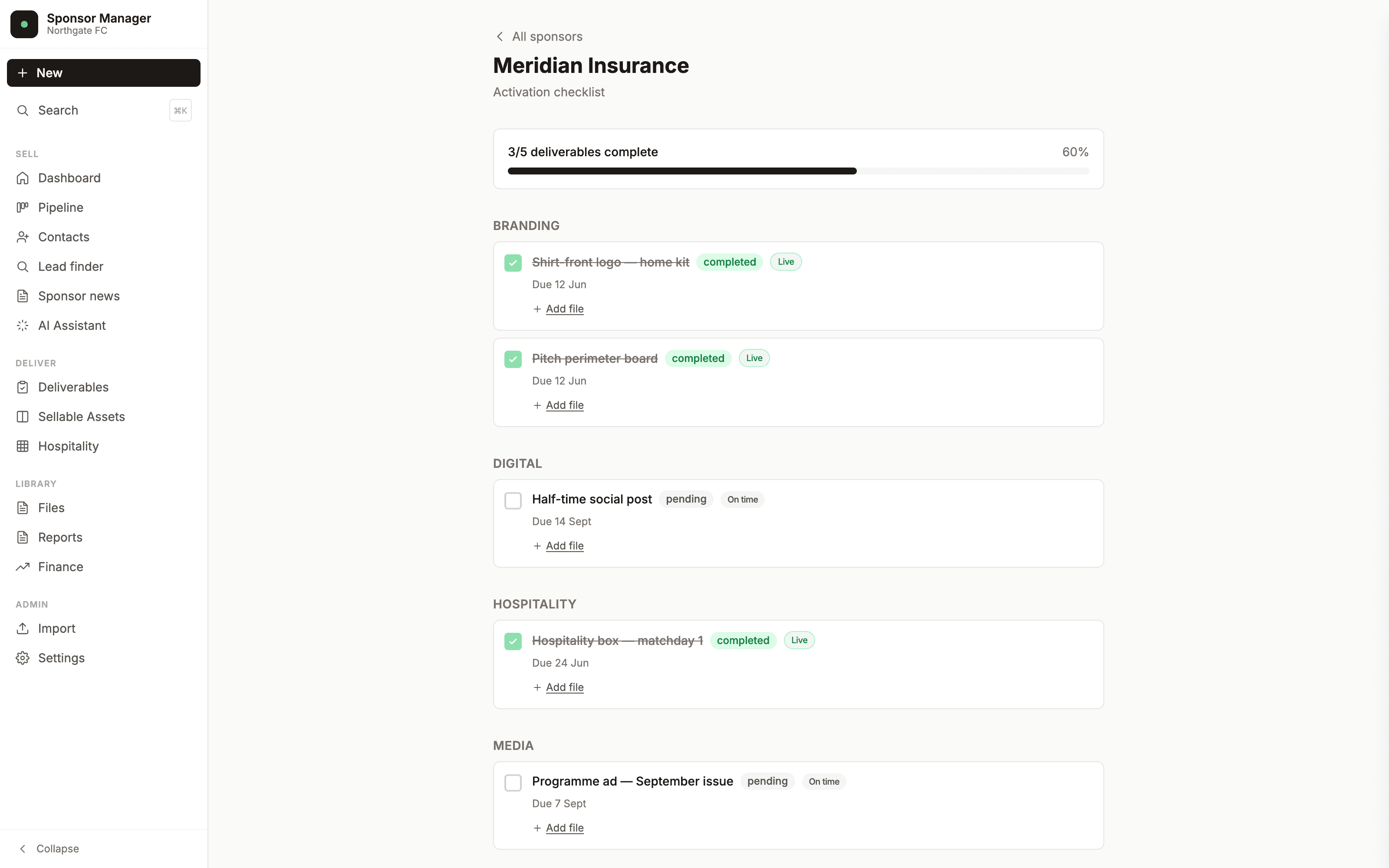Open Sellable Assets page
1389x868 pixels.
(104, 417)
